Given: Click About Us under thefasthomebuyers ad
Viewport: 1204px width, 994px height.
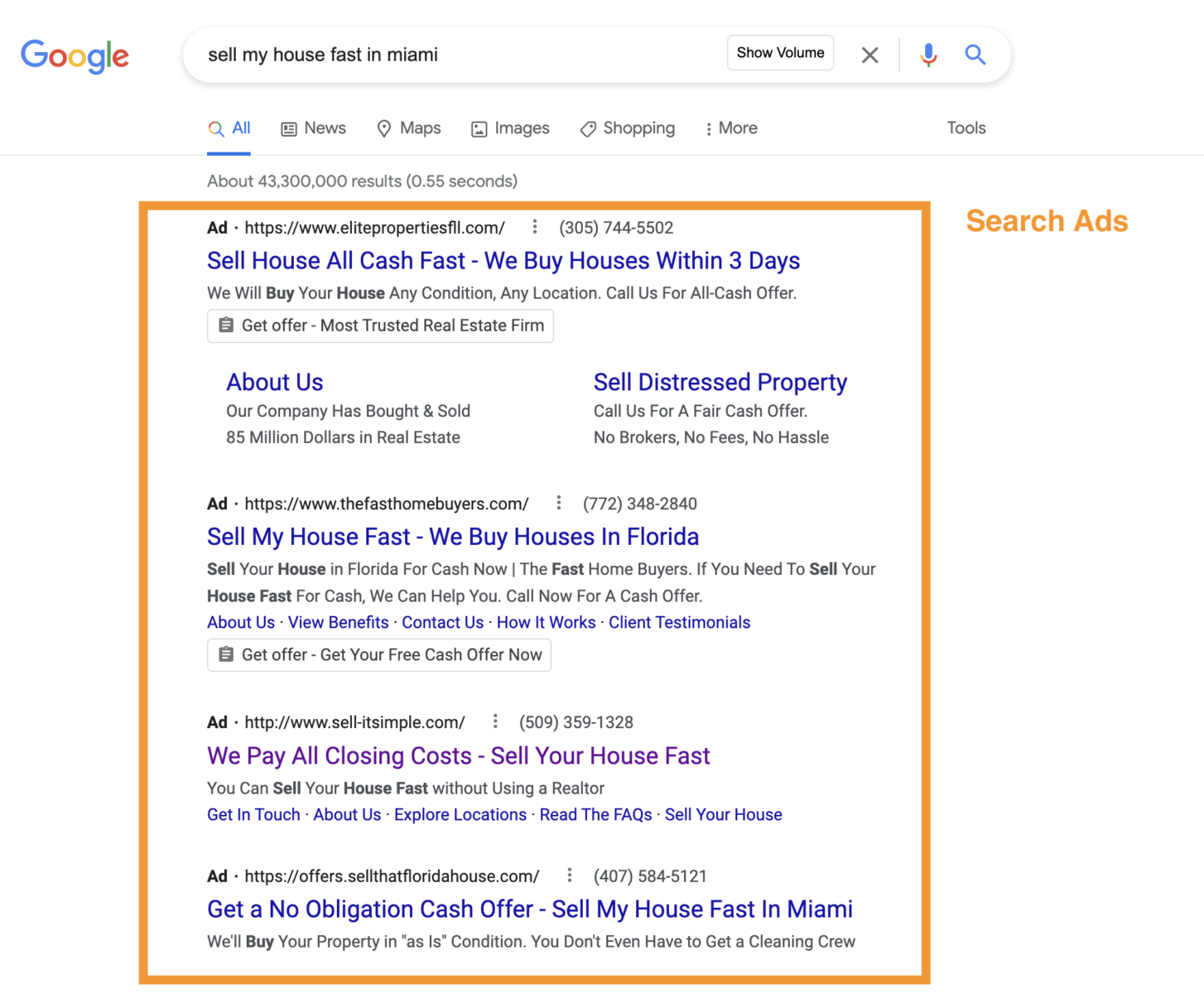Looking at the screenshot, I should (241, 623).
